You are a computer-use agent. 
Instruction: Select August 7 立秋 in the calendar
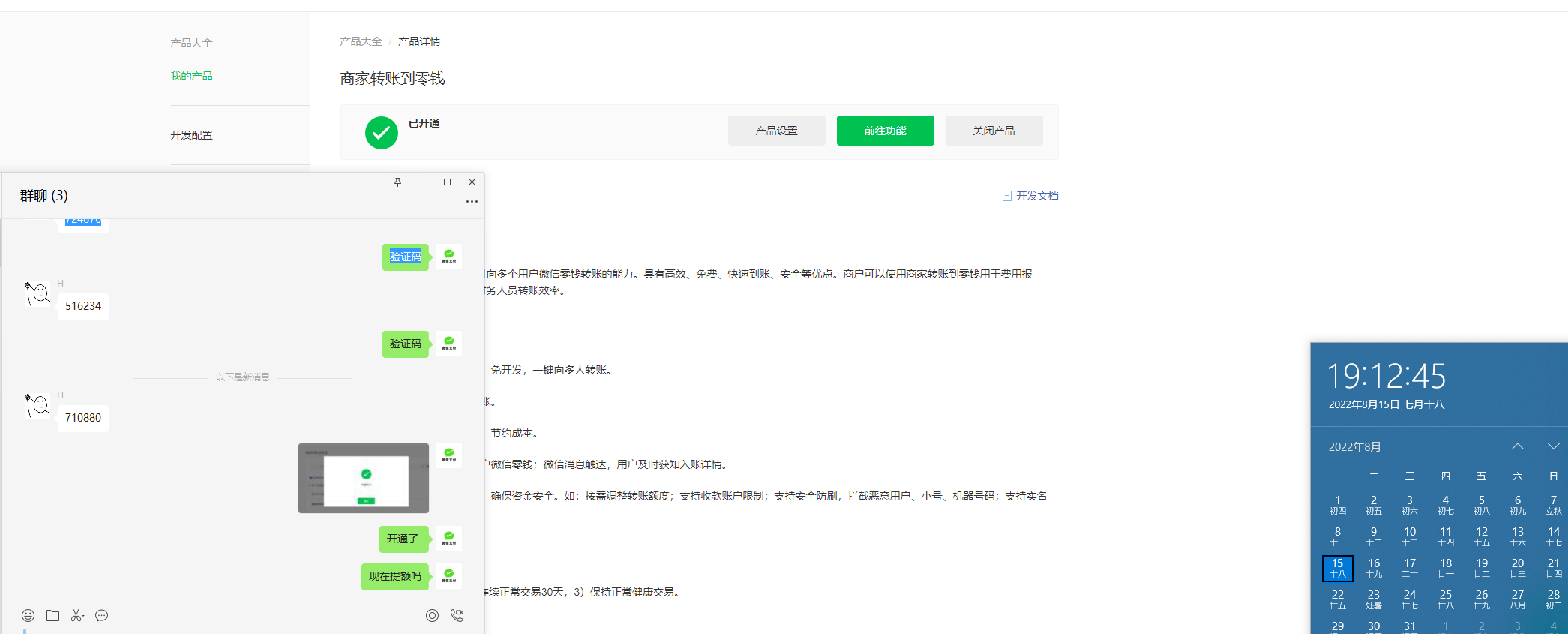pyautogui.click(x=1553, y=505)
